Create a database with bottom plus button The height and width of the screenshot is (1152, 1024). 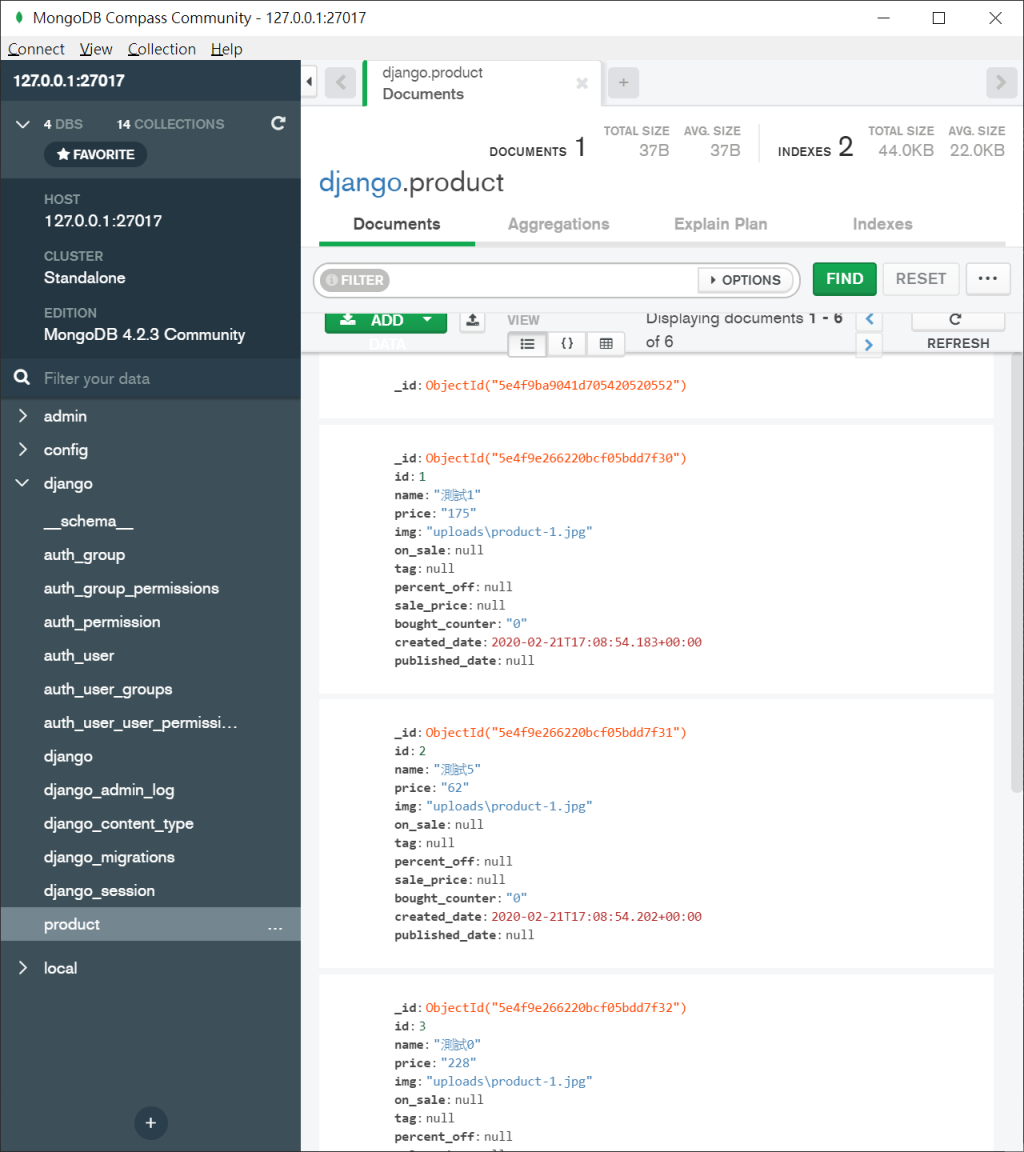(x=151, y=1123)
